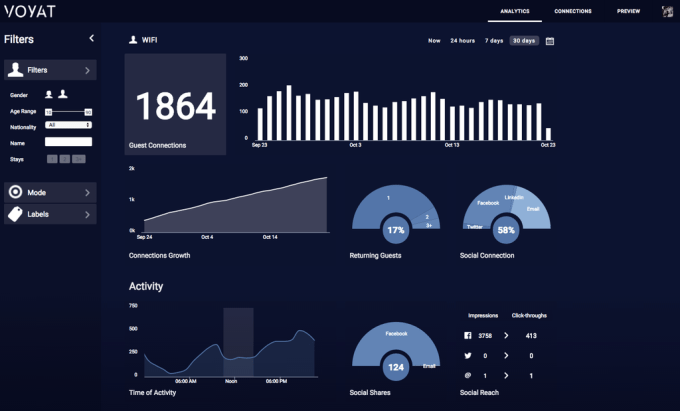Click the 124 Social Shares circle
This screenshot has width=680, height=411.
pos(396,367)
